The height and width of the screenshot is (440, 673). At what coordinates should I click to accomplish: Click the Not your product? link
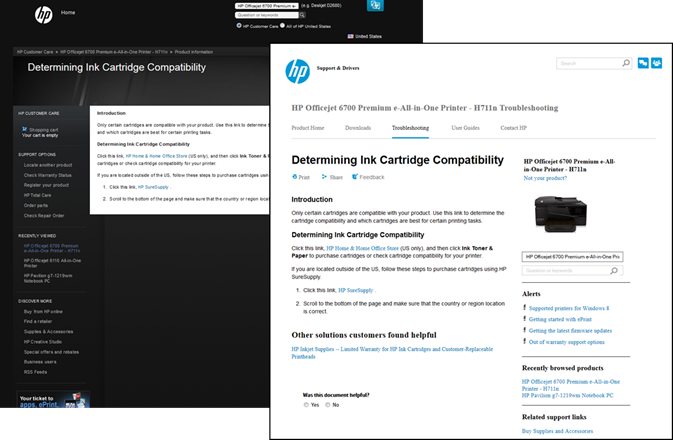click(545, 178)
